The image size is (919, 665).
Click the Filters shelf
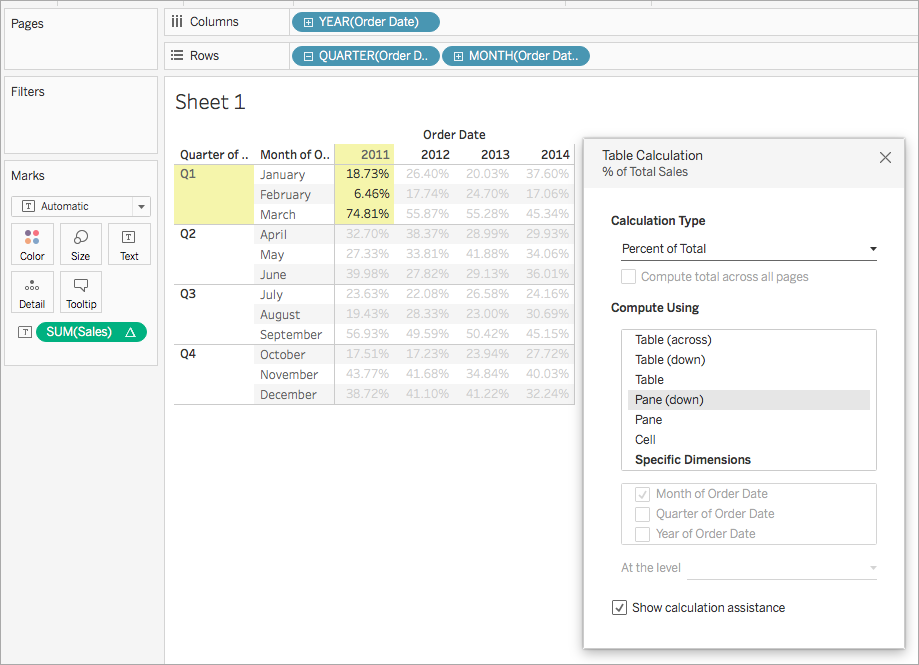coord(81,115)
